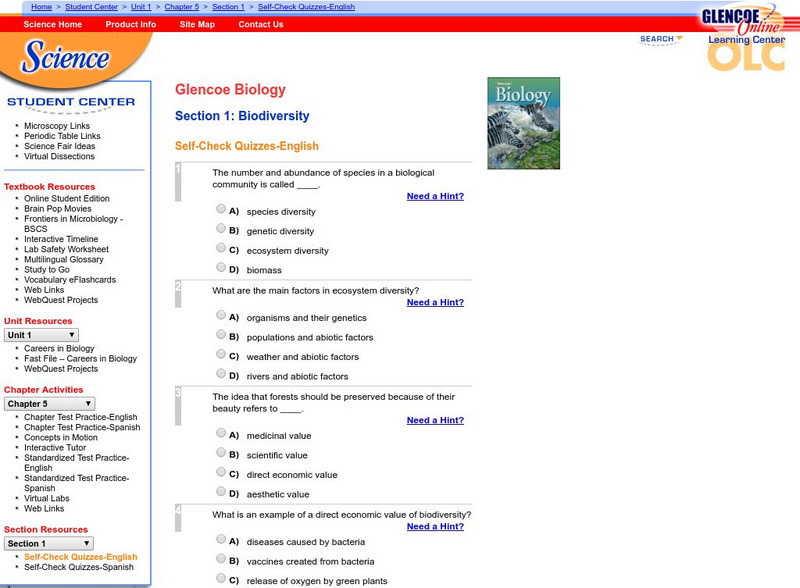Select answer A species diversity
The width and height of the screenshot is (800, 588).
tap(221, 208)
